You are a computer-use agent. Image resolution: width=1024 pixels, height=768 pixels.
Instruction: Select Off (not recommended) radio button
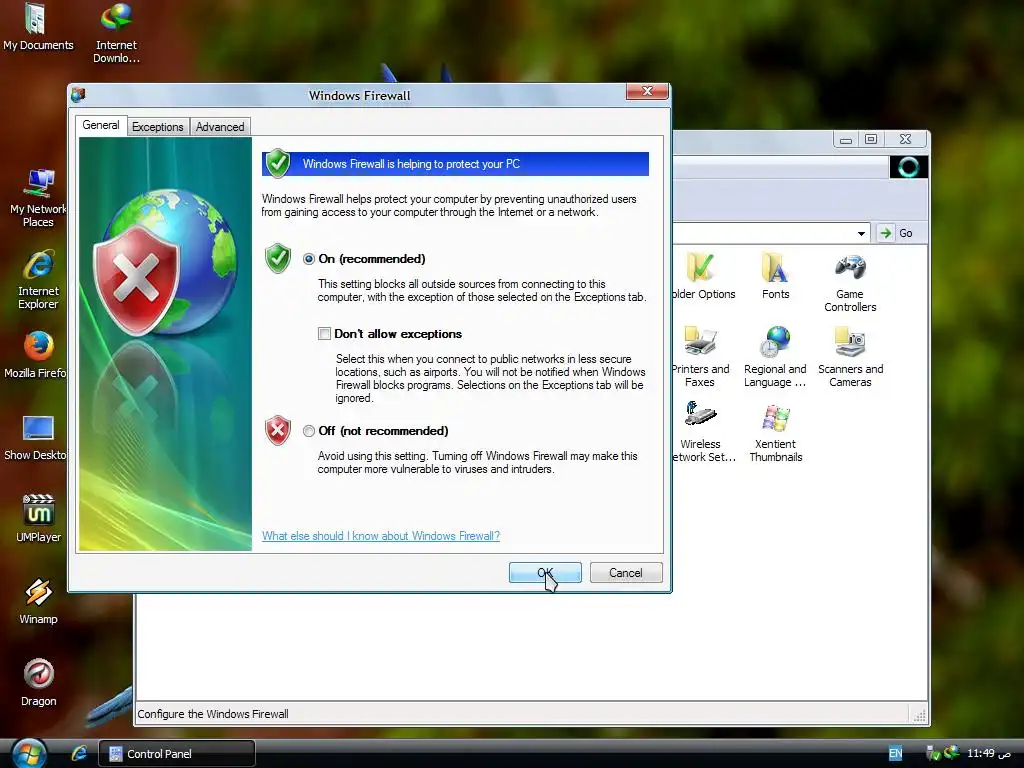coord(309,431)
